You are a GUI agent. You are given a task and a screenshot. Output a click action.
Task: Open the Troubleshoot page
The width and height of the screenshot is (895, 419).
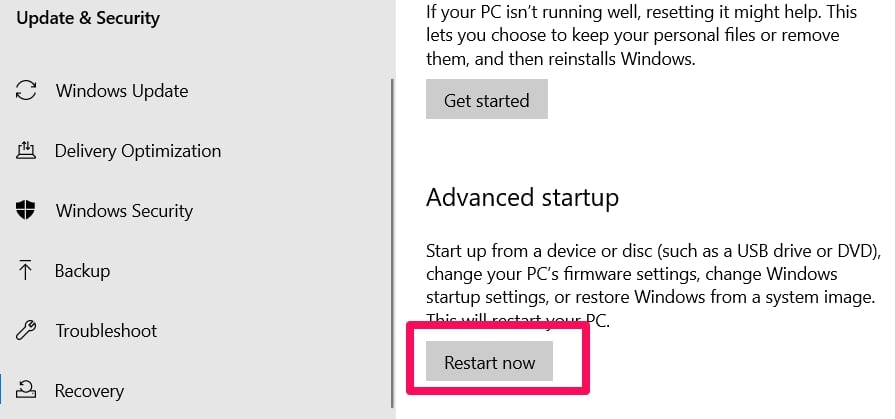[x=106, y=331]
